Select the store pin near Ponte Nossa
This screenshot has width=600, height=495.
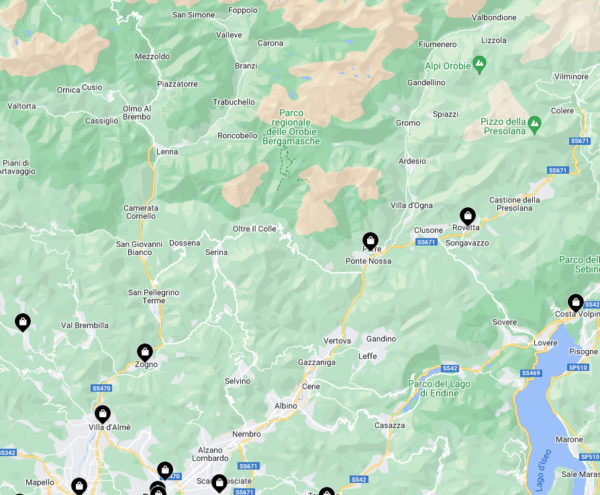pos(370,241)
